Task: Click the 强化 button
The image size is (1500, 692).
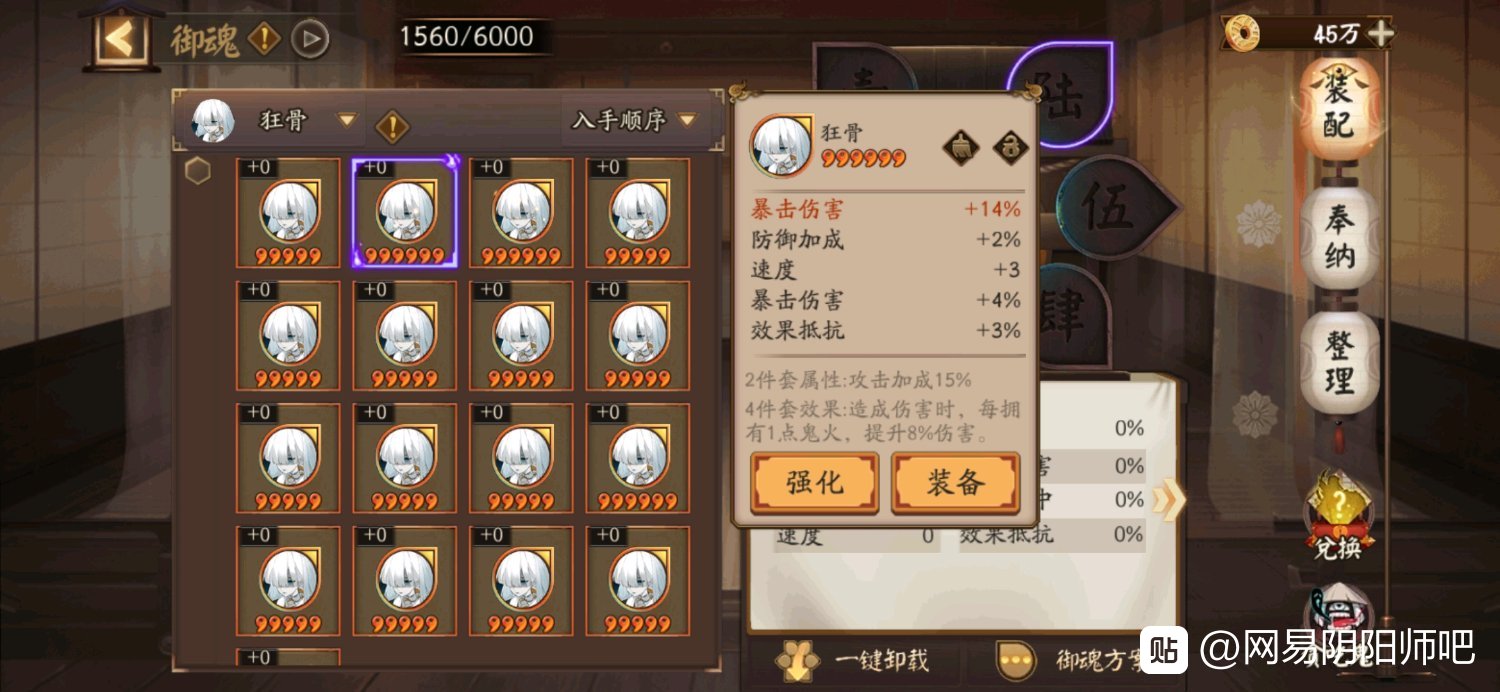Action: (x=815, y=483)
